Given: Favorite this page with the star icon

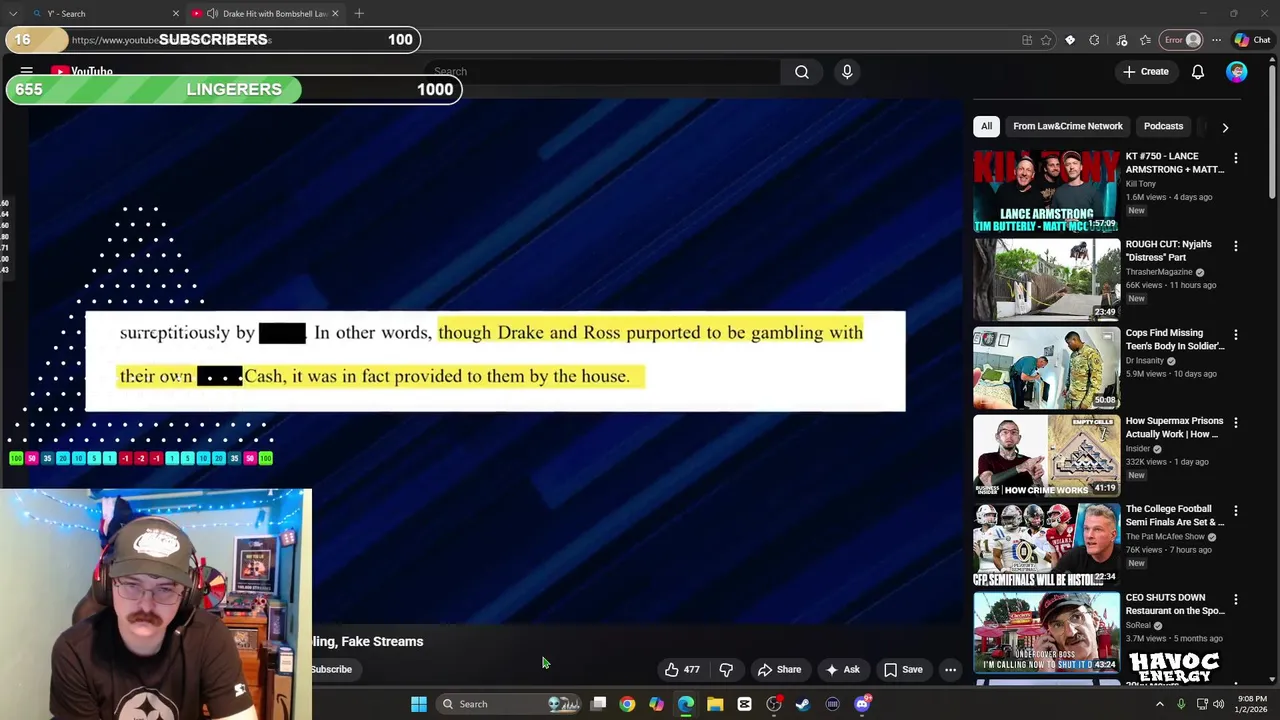Looking at the screenshot, I should point(1046,40).
